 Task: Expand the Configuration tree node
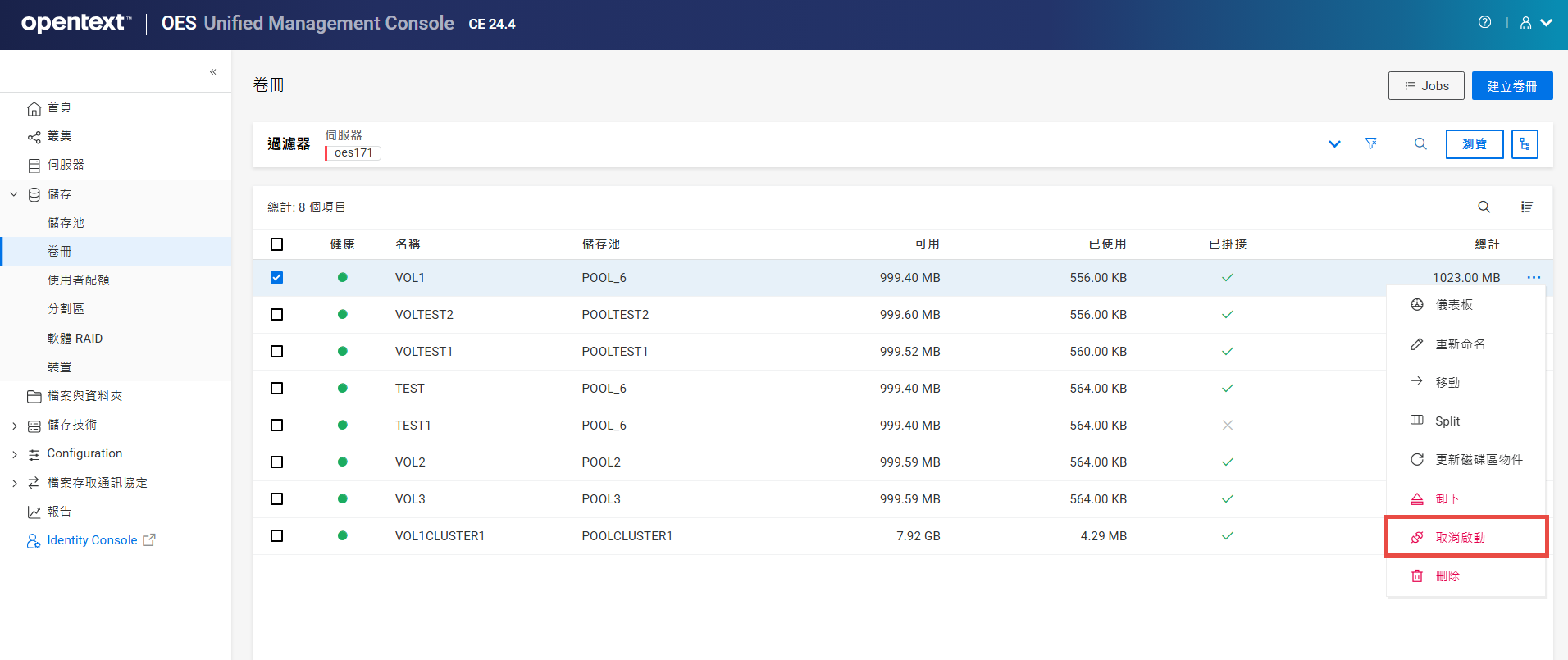point(14,454)
